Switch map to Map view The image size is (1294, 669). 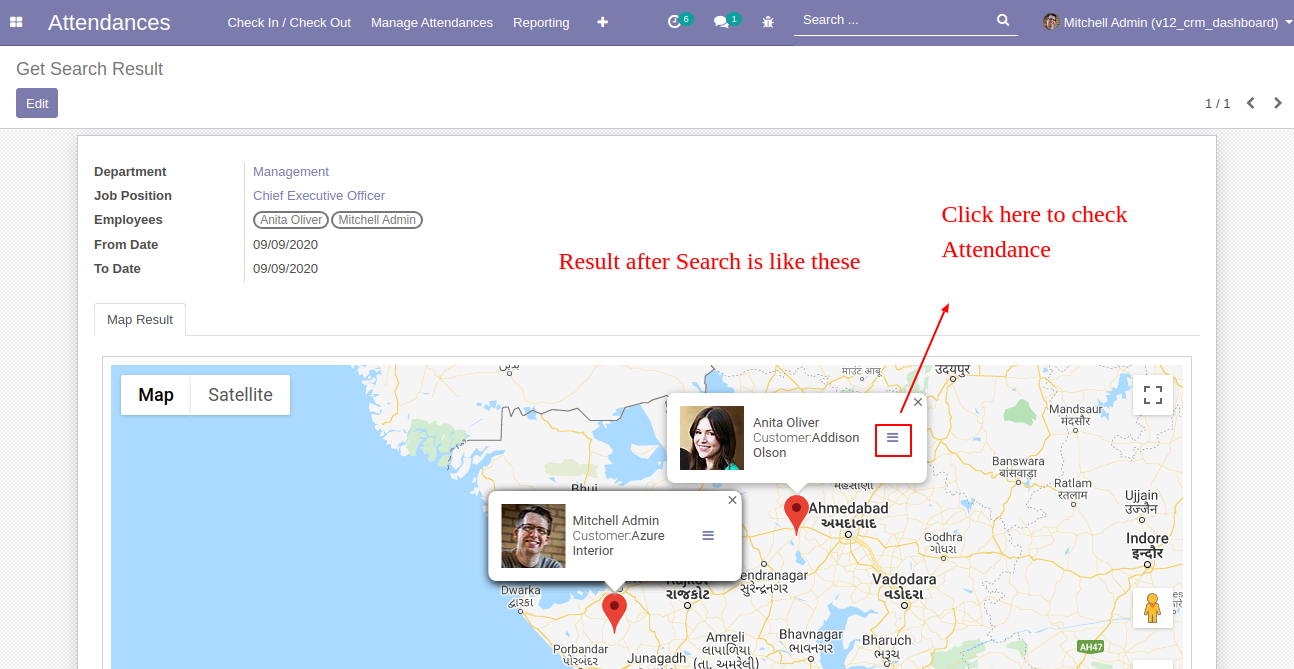point(156,395)
